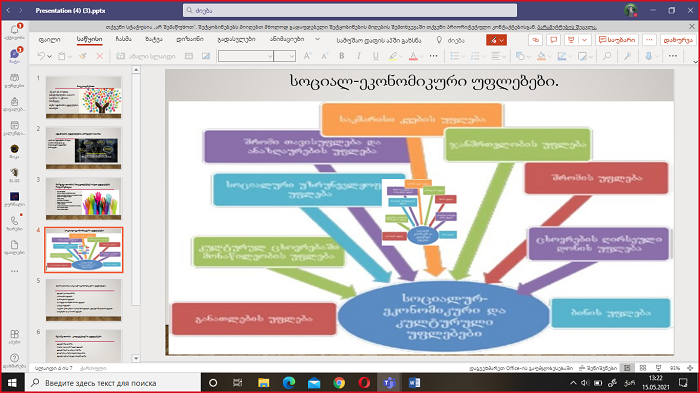
Task: Open Teams Apps icon in sidebar
Action: tap(14, 337)
